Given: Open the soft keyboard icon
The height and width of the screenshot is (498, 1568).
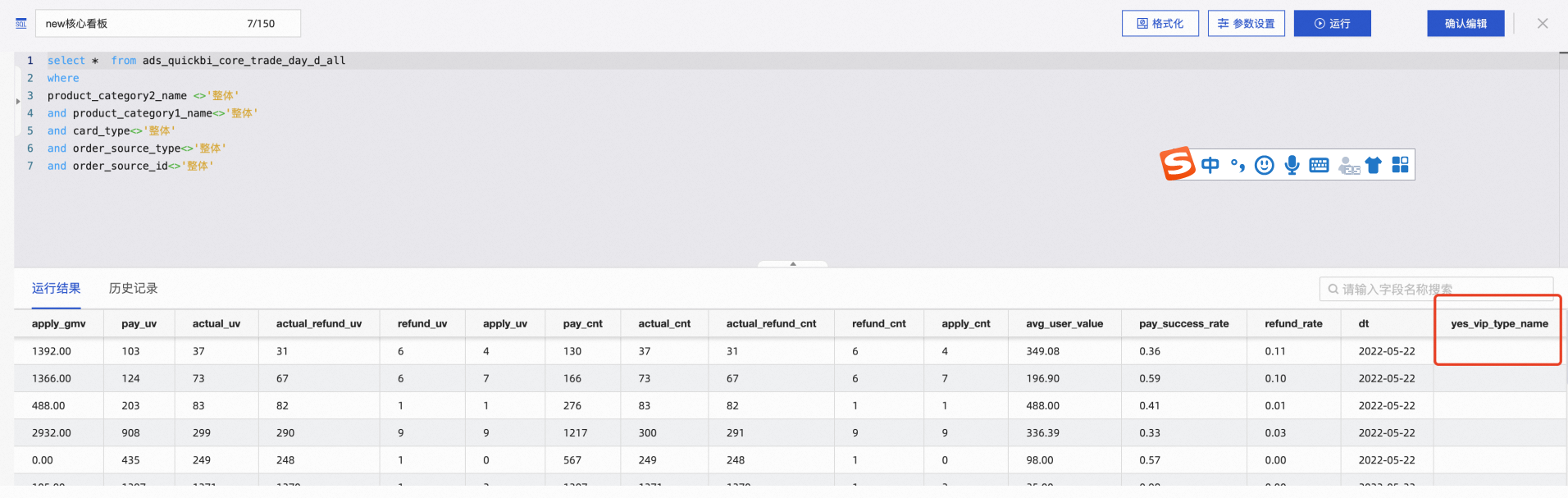Looking at the screenshot, I should (x=1319, y=165).
